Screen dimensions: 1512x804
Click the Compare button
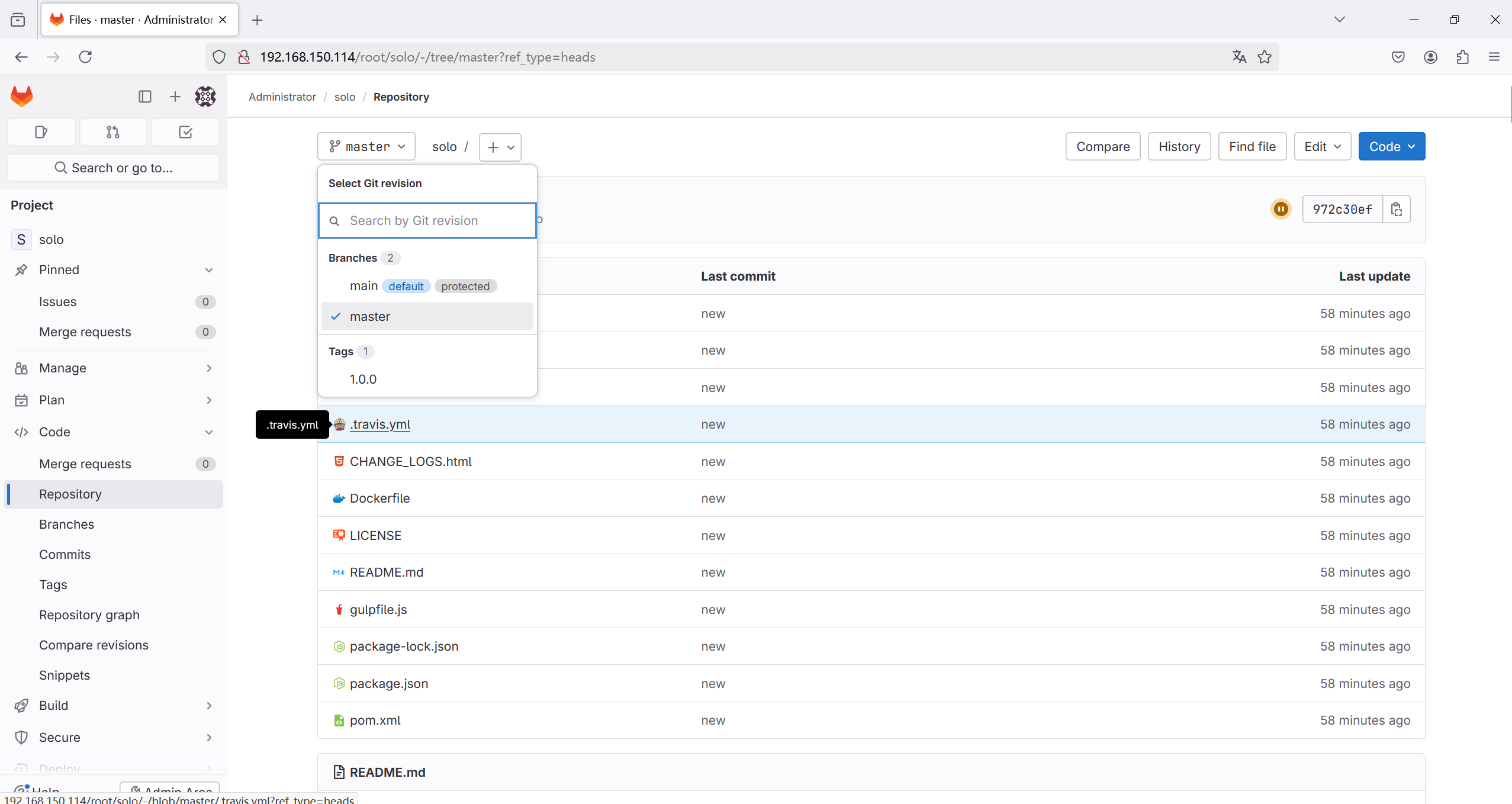coord(1103,146)
